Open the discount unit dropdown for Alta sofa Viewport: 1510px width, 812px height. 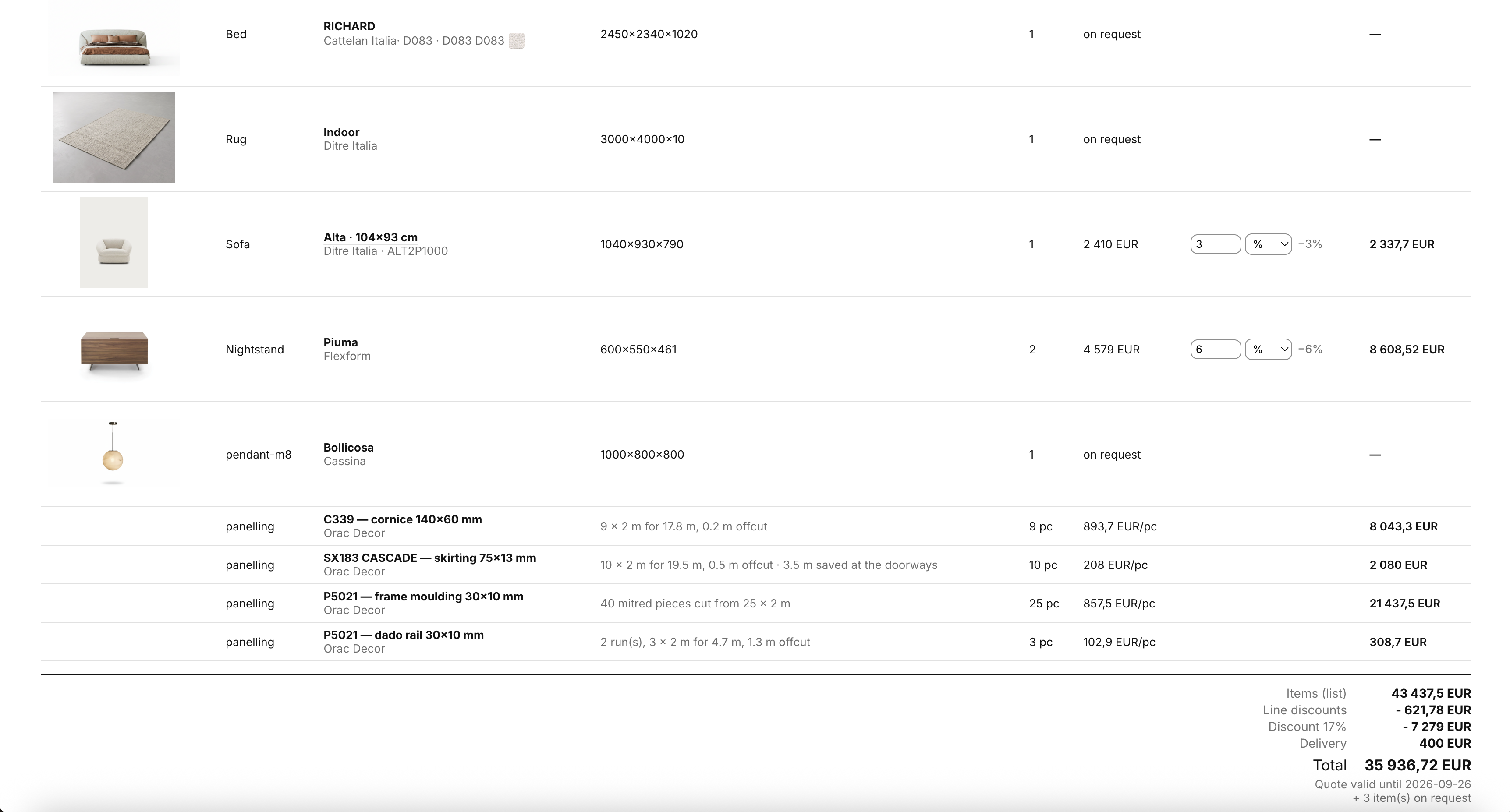tap(1268, 244)
